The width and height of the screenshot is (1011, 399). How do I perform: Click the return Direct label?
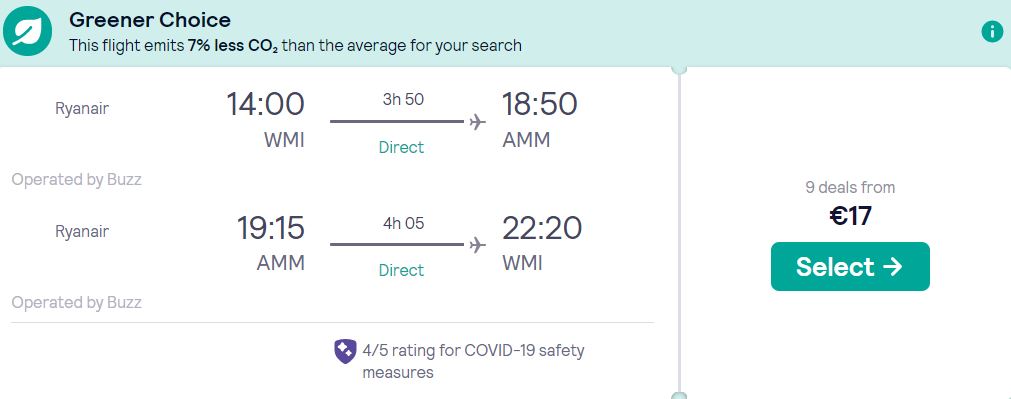click(x=401, y=271)
